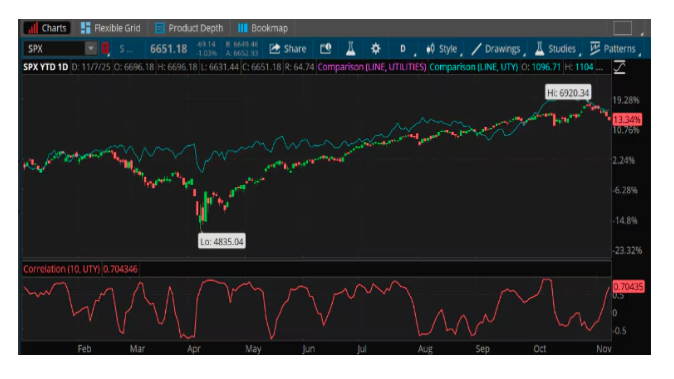674x379 pixels.
Task: Click the grid layout box at top right
Action: [622, 28]
